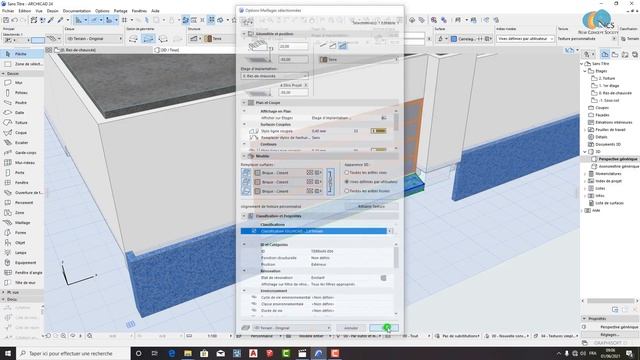
Task: Toggle middle surface override Brique - Ciment
Action: [246, 182]
